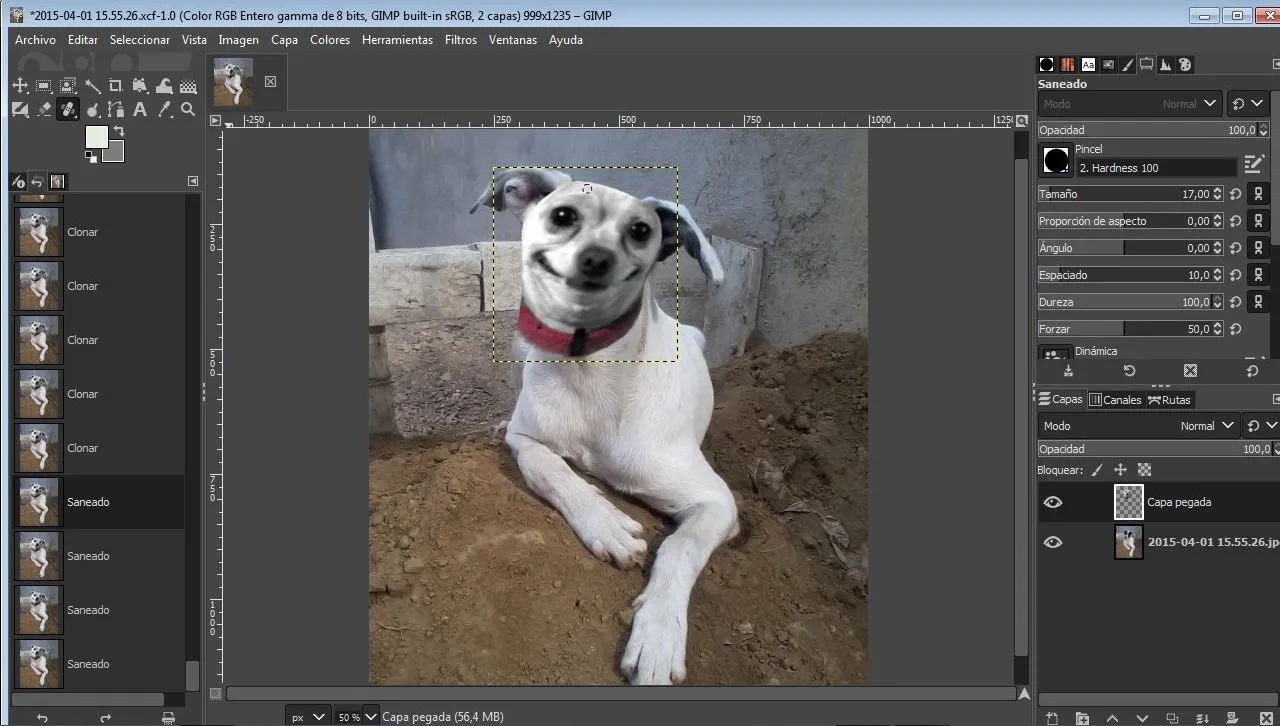
Task: Open the undo history panel menu
Action: 193,181
